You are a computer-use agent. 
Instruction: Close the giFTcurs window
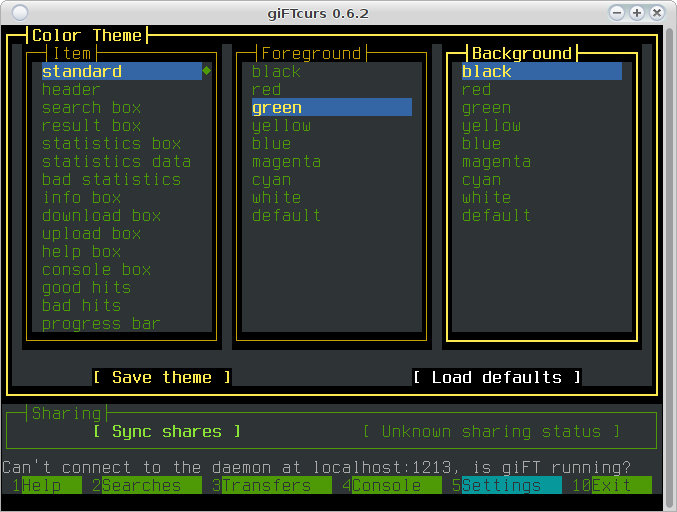coord(657,13)
